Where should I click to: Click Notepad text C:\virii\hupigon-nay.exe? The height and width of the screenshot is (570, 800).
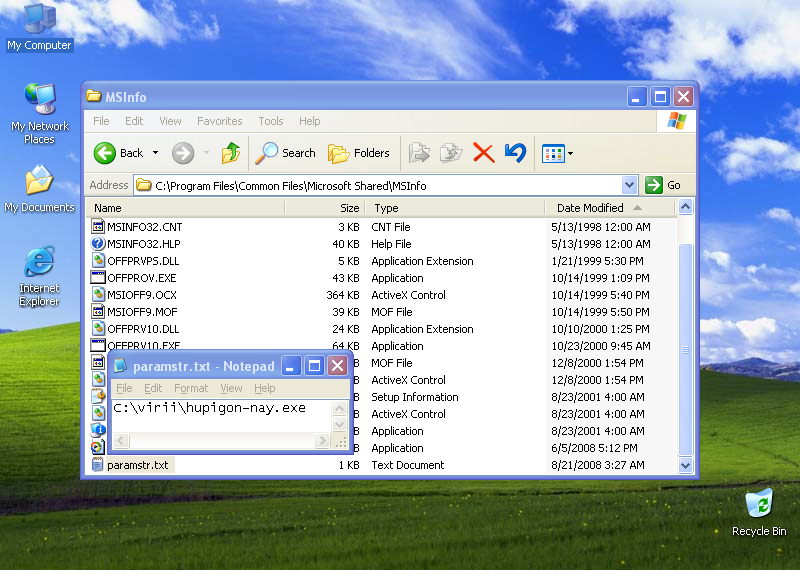[209, 408]
